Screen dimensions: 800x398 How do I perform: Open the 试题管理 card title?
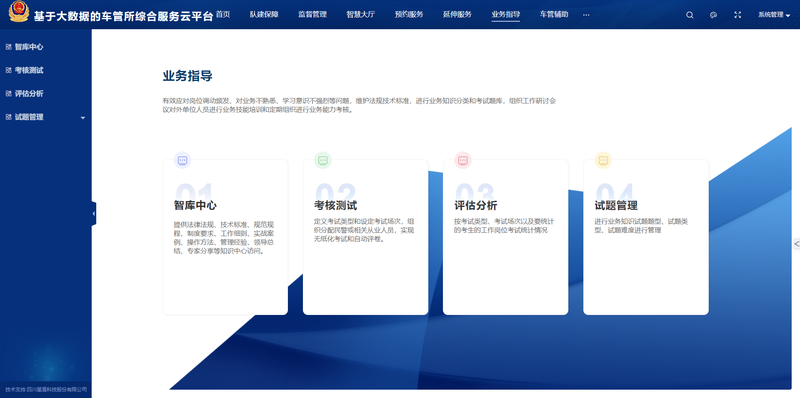[x=616, y=206]
